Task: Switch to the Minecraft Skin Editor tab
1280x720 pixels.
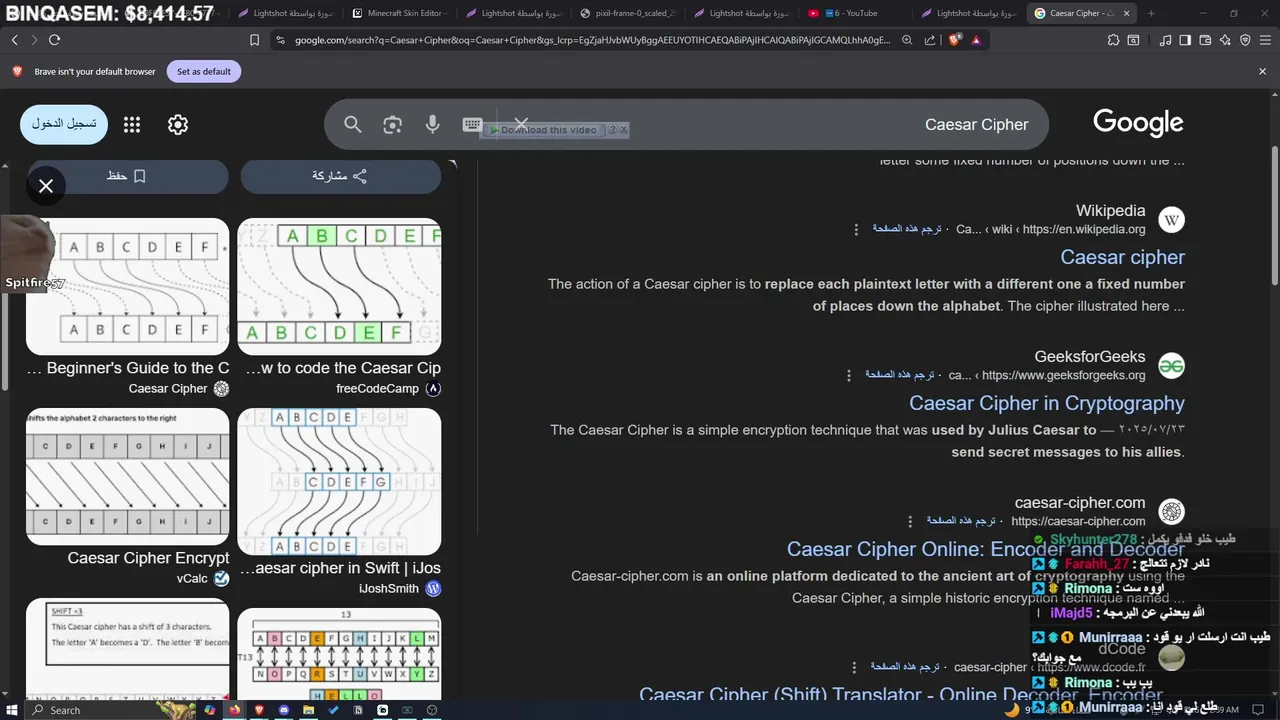Action: pyautogui.click(x=401, y=13)
